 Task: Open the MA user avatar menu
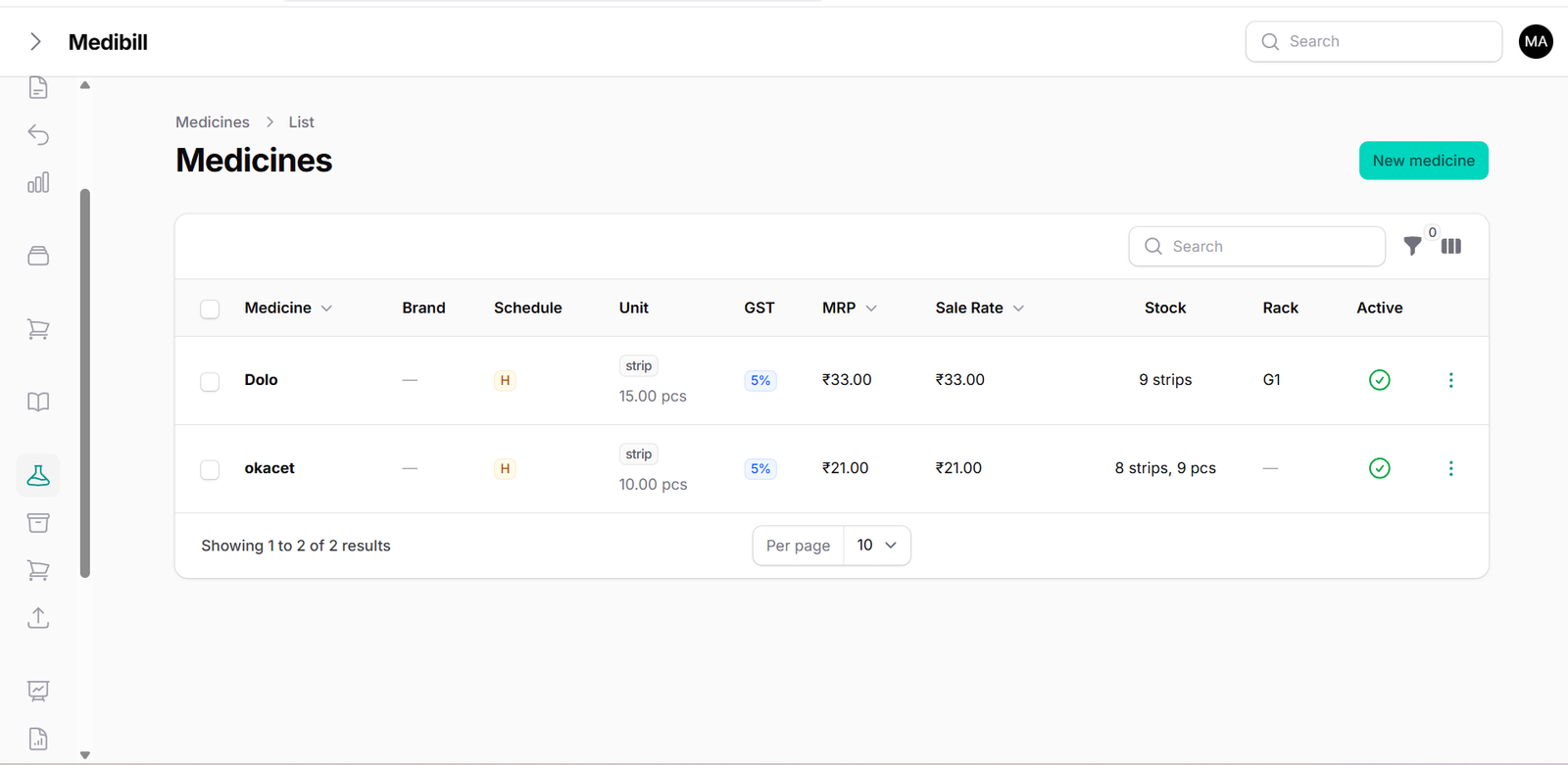(x=1536, y=41)
